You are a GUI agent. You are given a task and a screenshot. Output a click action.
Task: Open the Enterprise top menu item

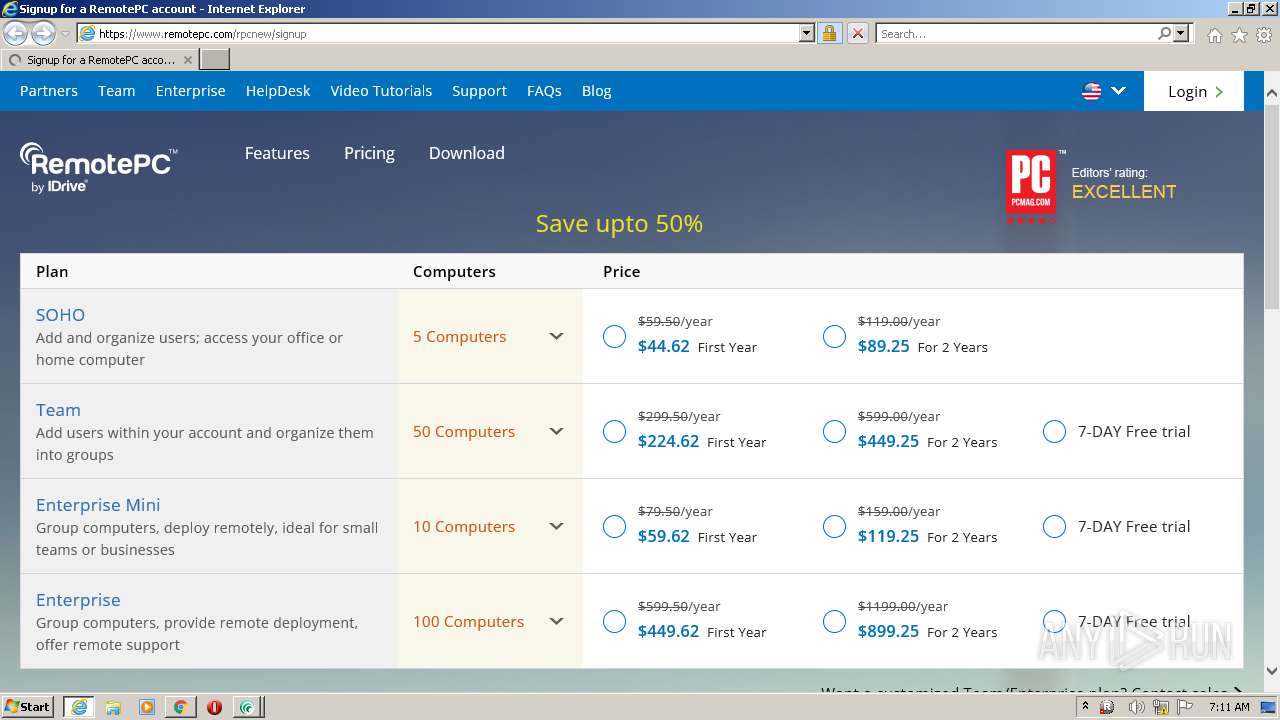point(191,91)
